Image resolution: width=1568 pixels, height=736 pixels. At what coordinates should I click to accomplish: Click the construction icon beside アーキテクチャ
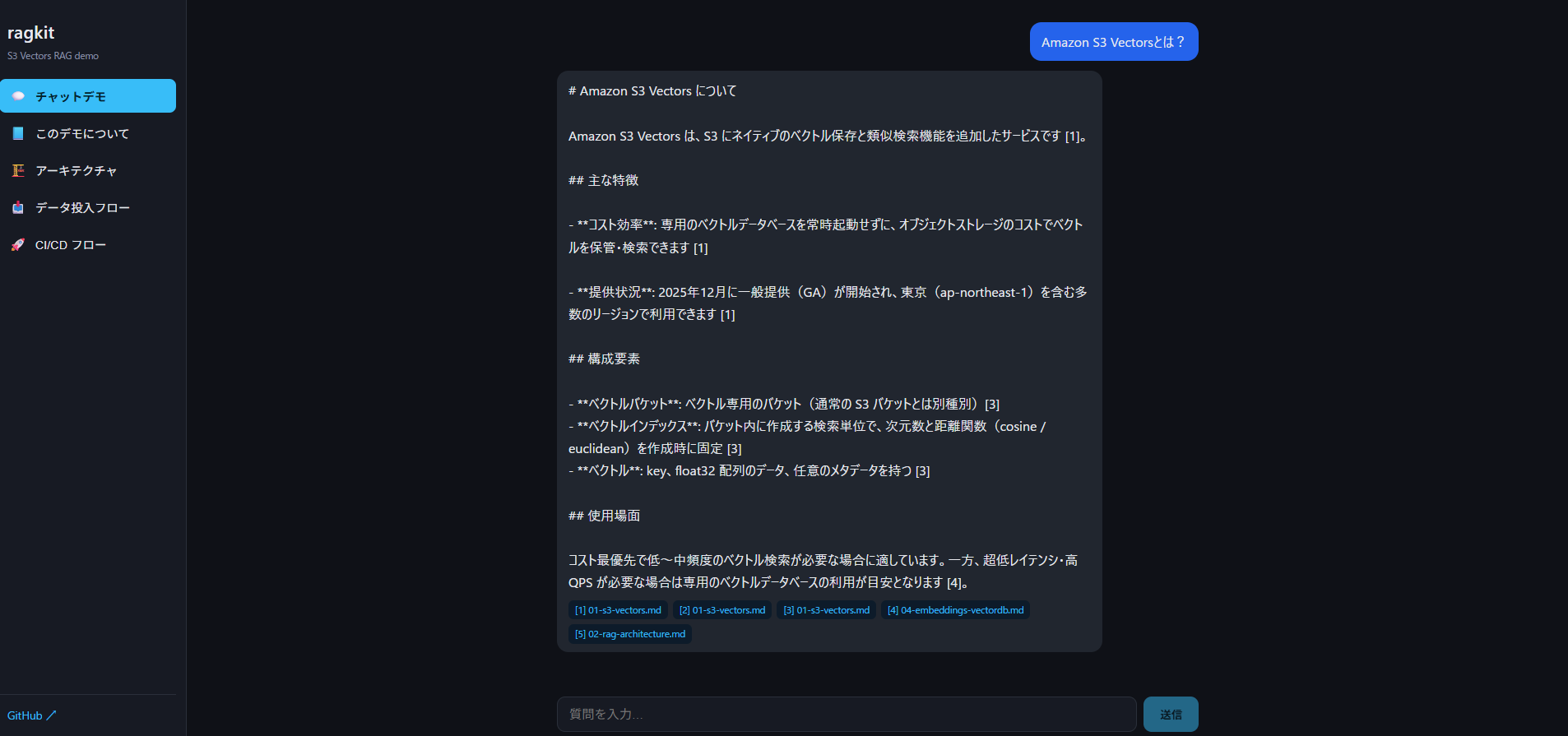pos(18,170)
